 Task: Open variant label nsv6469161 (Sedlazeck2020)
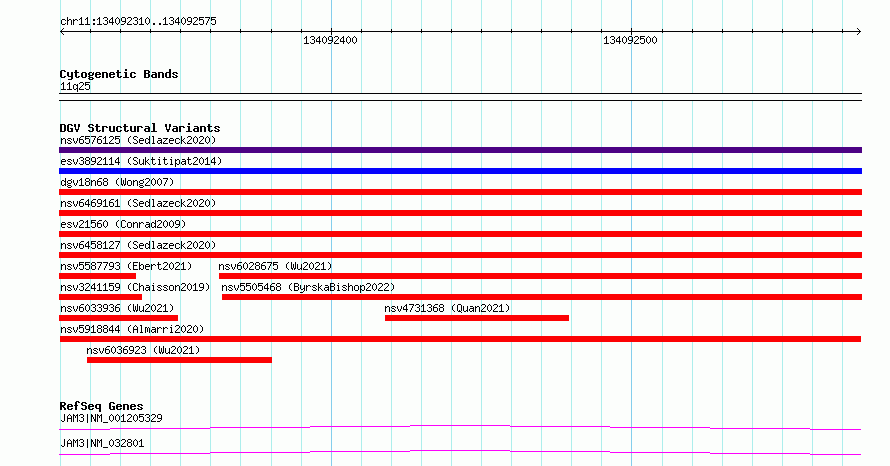tap(138, 203)
